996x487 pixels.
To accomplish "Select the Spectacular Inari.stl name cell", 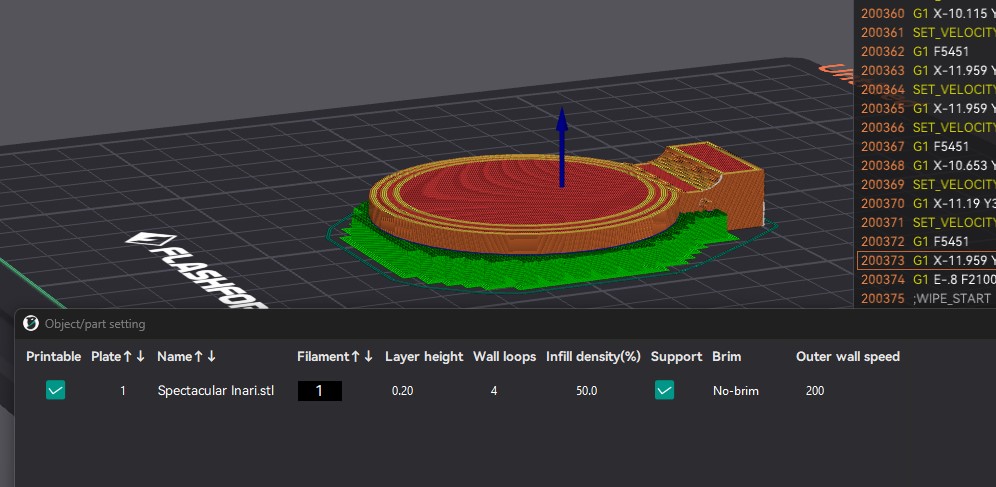I will (216, 391).
